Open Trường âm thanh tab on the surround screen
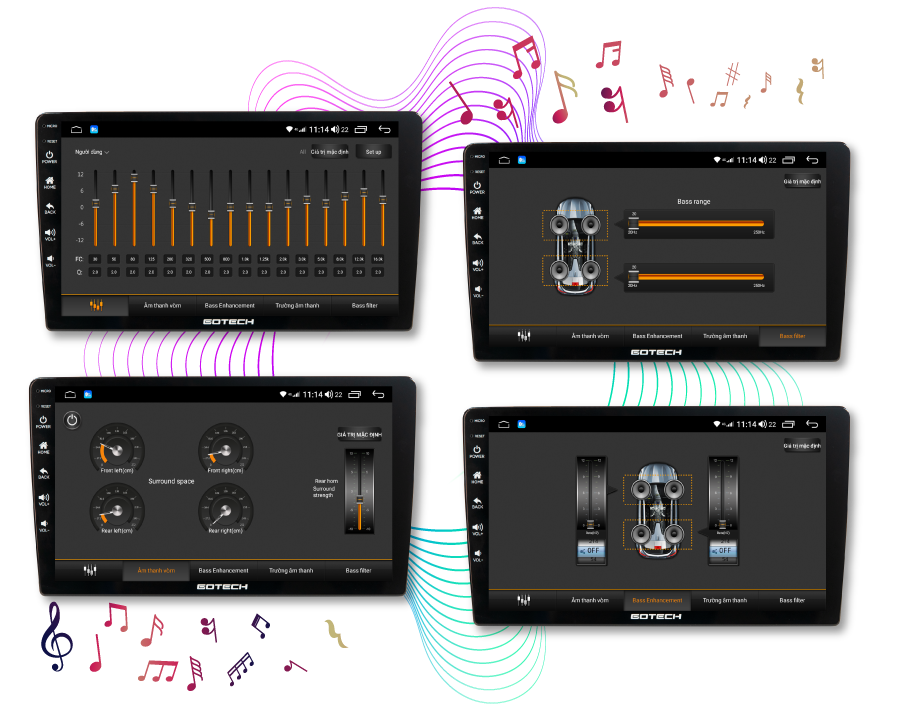Image resolution: width=900 pixels, height=709 pixels. [290, 571]
